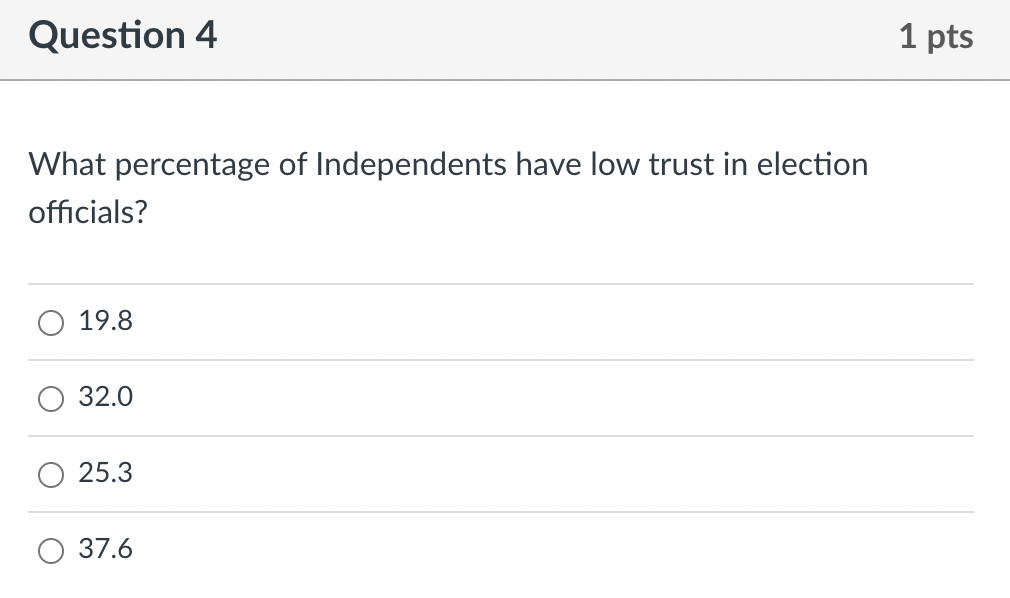Pick the 37.6 radio button

coord(50,550)
